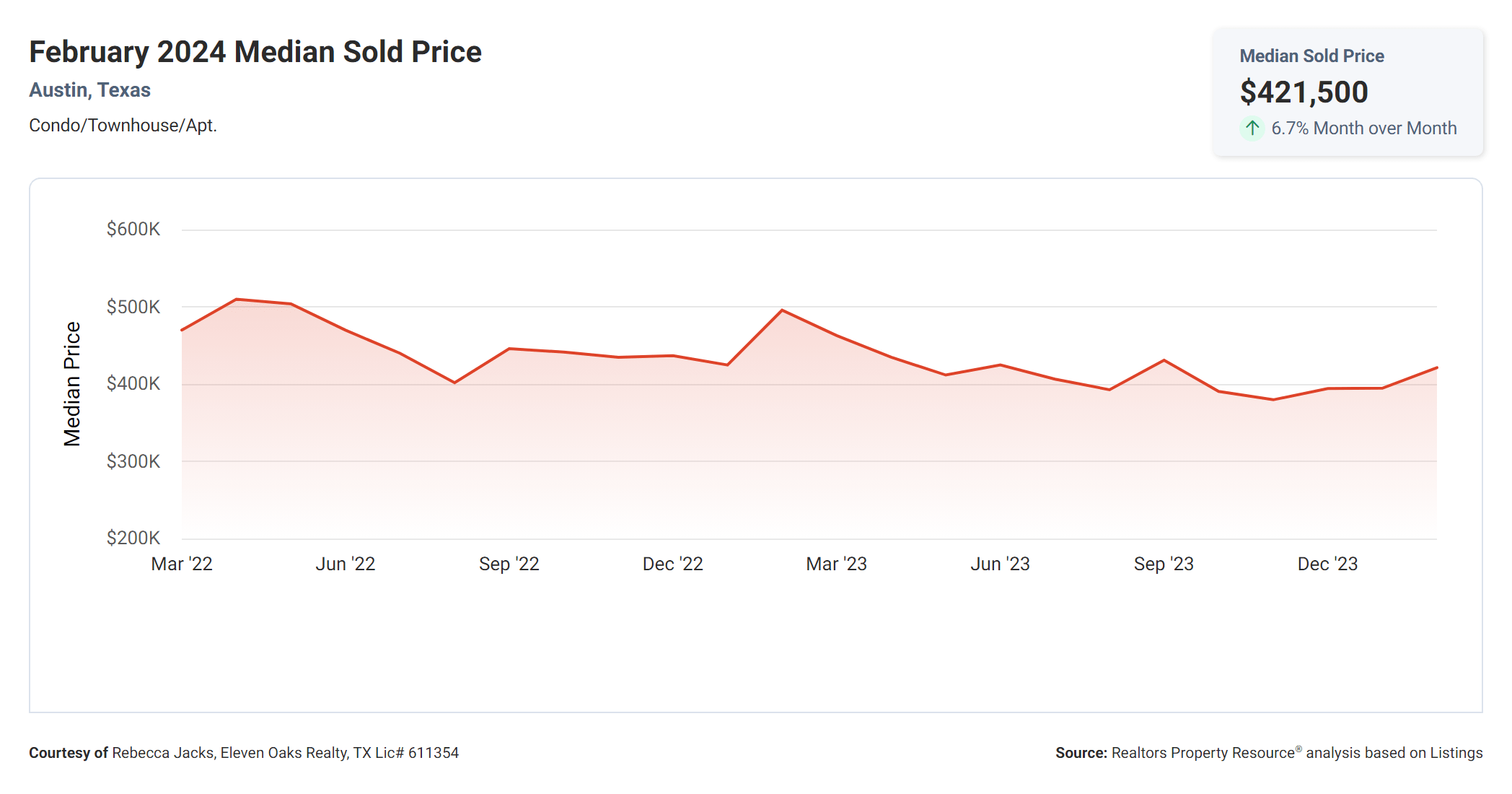Click the $421,500 median price value
This screenshot has width=1512, height=794.
(x=1304, y=92)
